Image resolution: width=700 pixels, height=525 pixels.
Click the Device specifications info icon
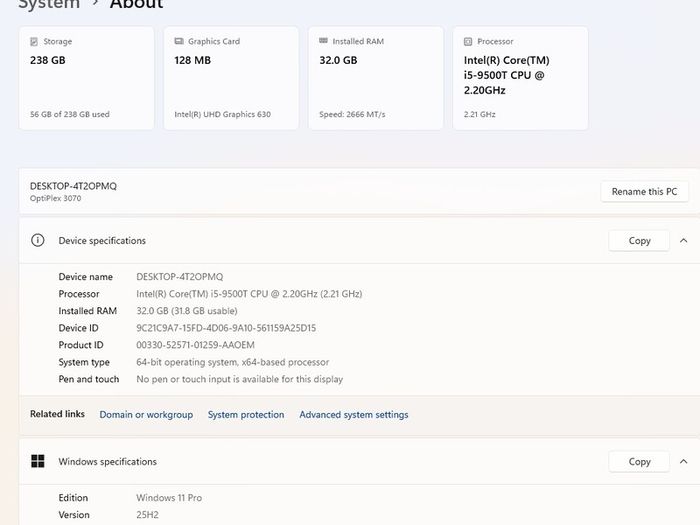(x=38, y=240)
